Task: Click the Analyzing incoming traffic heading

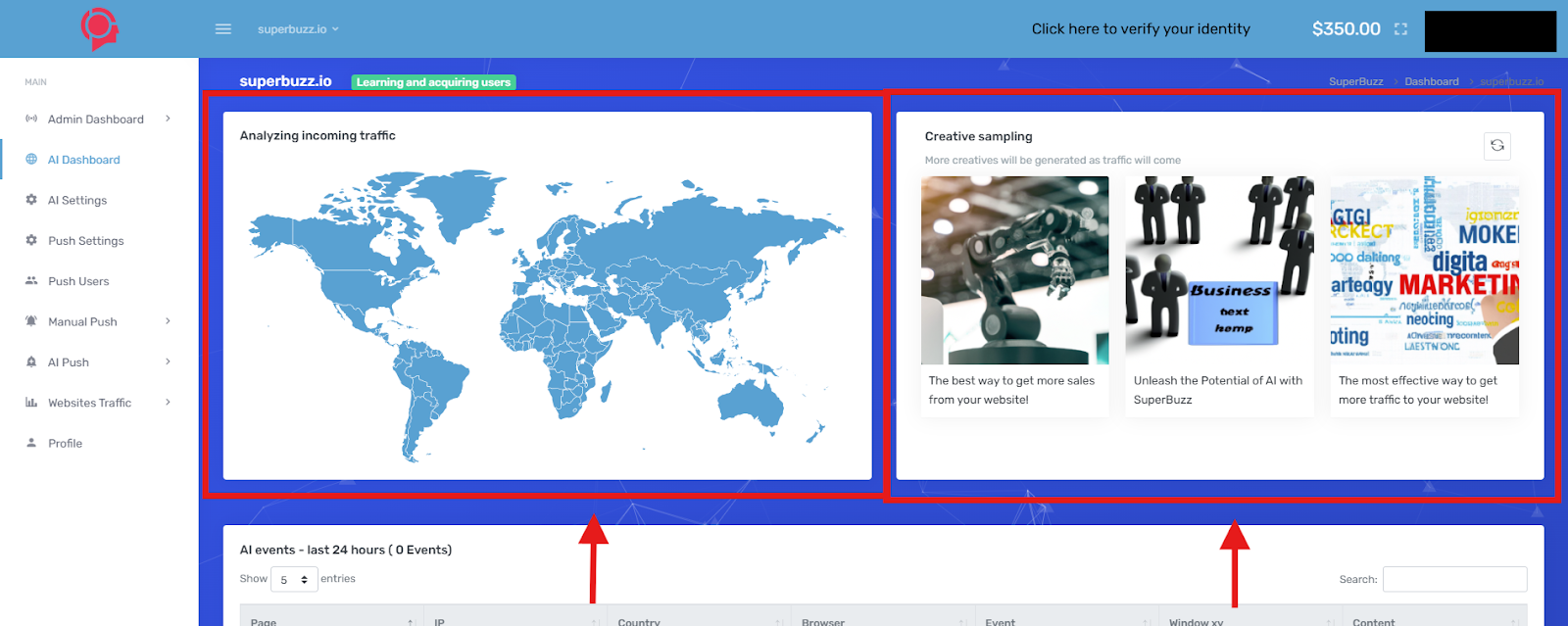Action: (x=318, y=135)
